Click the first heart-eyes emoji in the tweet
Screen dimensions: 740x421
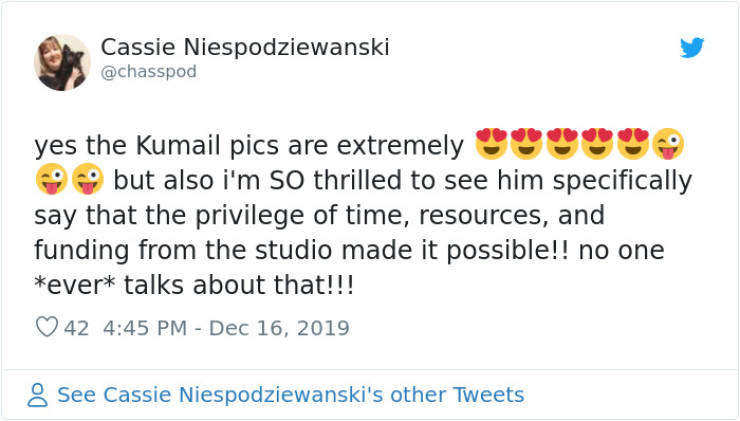click(490, 145)
